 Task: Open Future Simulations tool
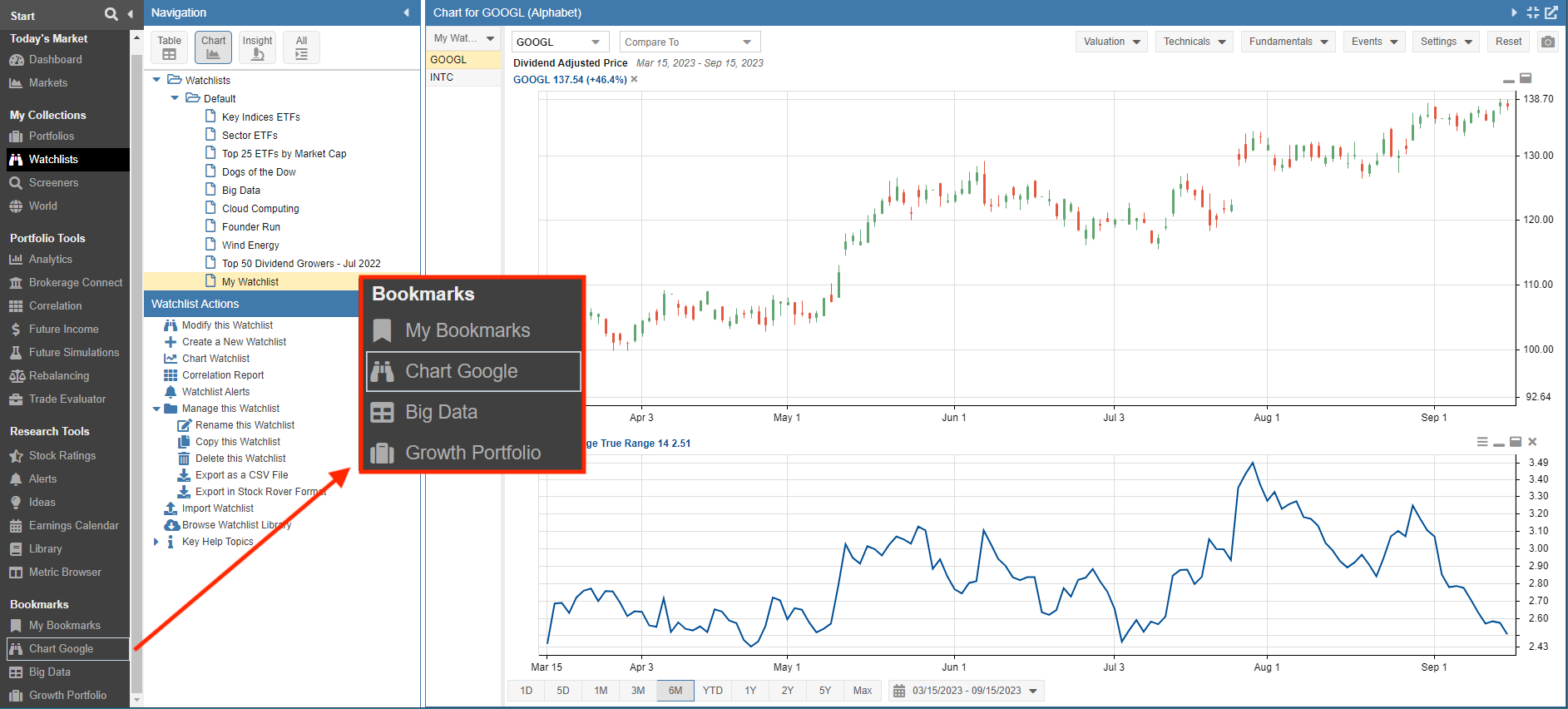point(74,353)
